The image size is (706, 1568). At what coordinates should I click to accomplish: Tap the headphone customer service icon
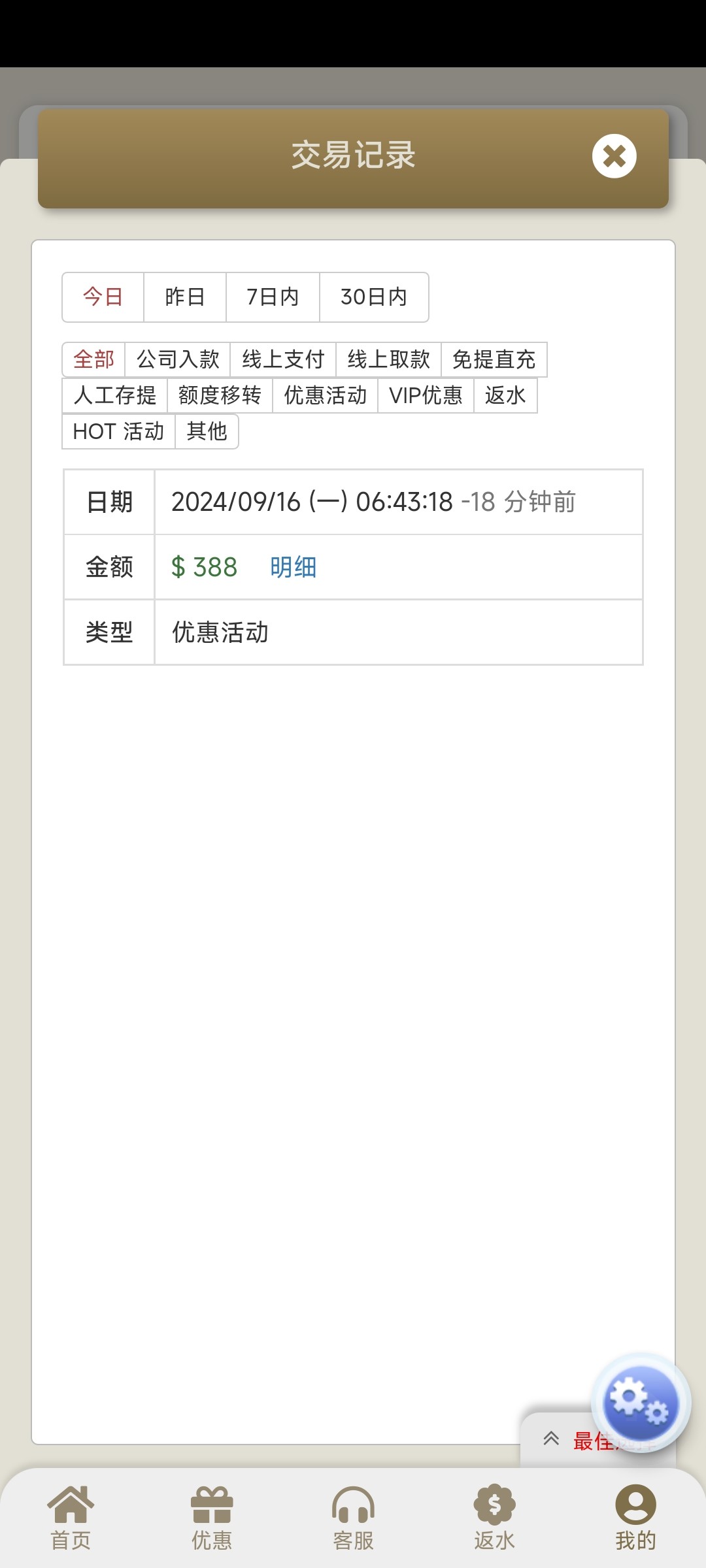(353, 1517)
